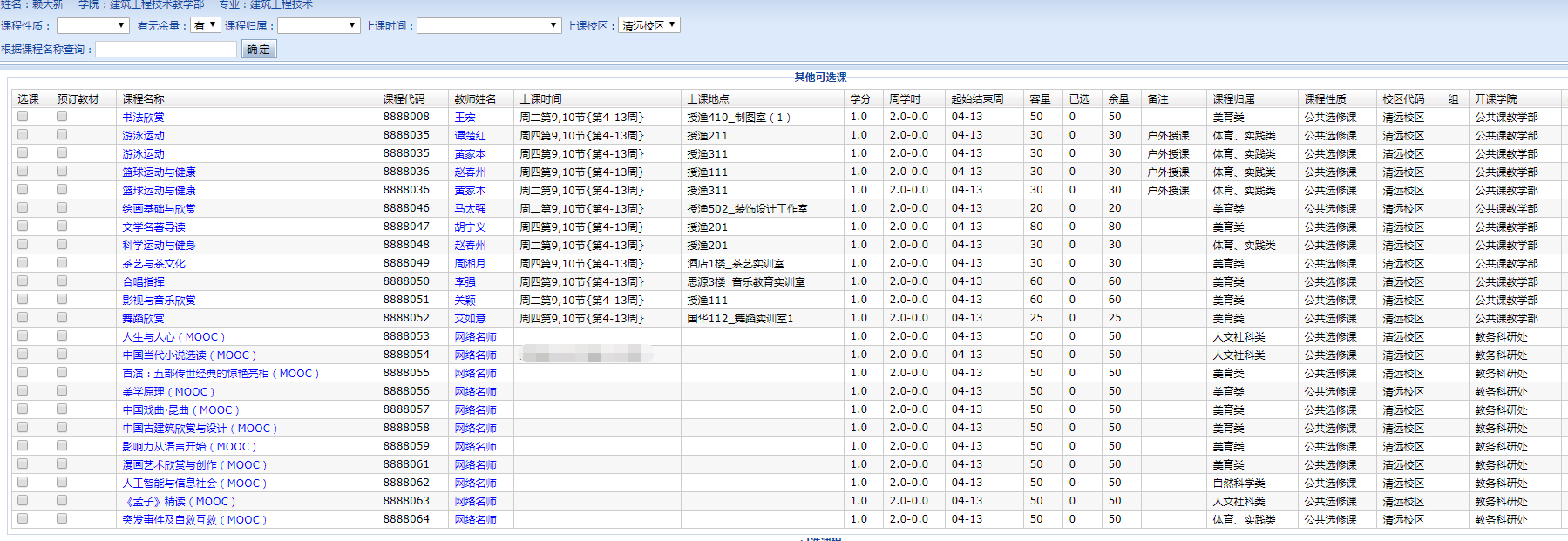This screenshot has height=541, width=1568.
Task: Click the 其他可选课 section title
Action: pos(820,78)
